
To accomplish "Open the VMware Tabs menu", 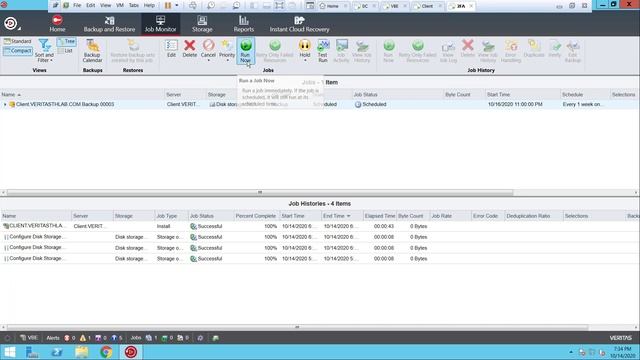I will click(134, 6).
